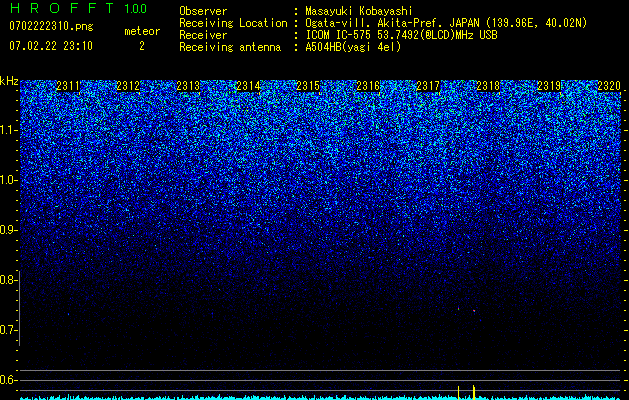Viewport: 629px width, 400px height.
Task: Click the Observer name Masayuki Kobayashi
Action: (359, 12)
